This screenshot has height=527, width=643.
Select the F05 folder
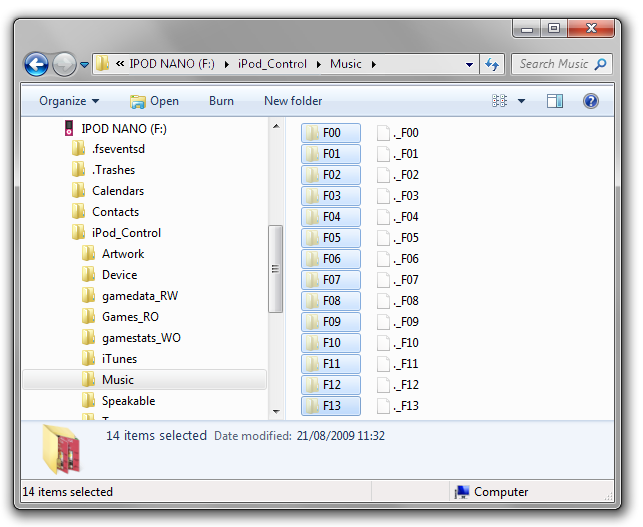click(331, 238)
